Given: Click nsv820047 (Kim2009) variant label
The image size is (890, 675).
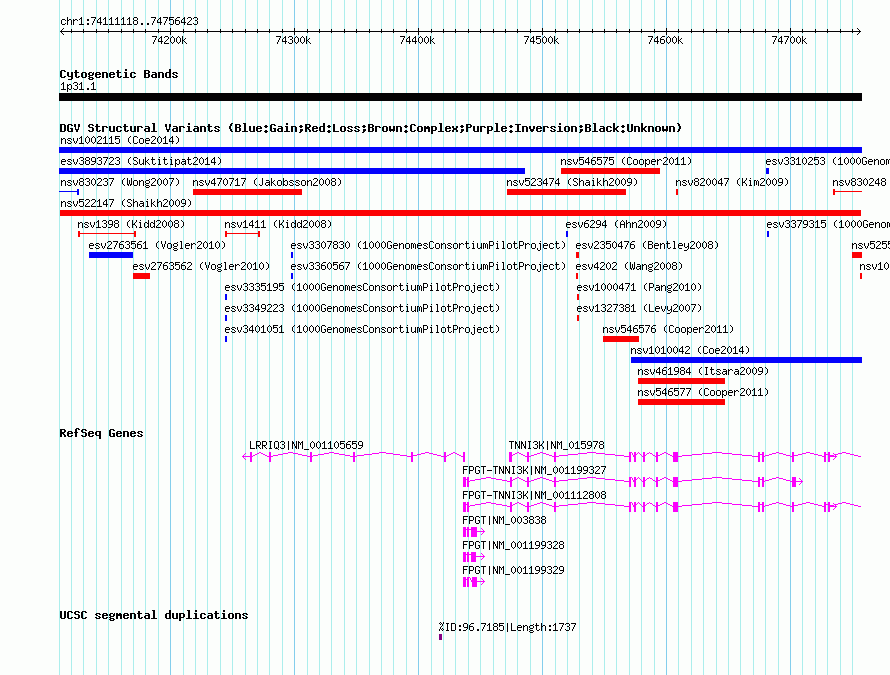Looking at the screenshot, I should 732,182.
